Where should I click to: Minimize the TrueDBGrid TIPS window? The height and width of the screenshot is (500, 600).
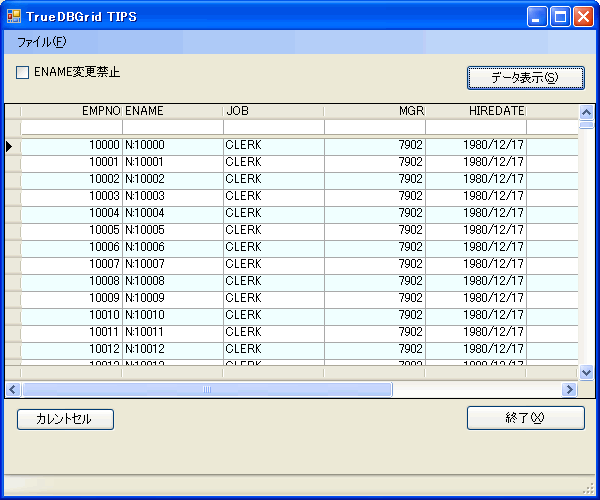tap(538, 17)
